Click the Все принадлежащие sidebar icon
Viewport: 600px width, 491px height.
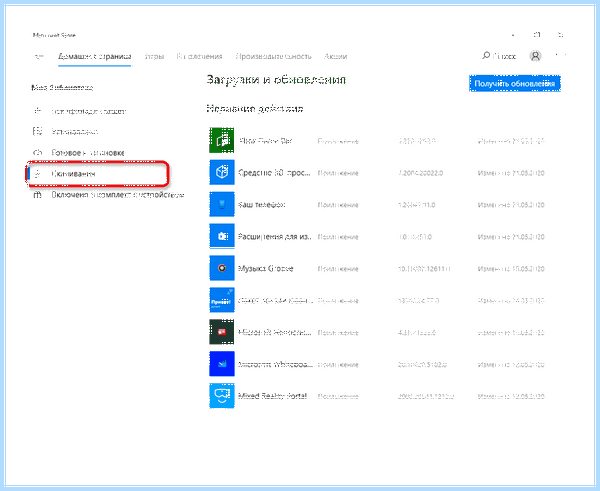(x=37, y=111)
